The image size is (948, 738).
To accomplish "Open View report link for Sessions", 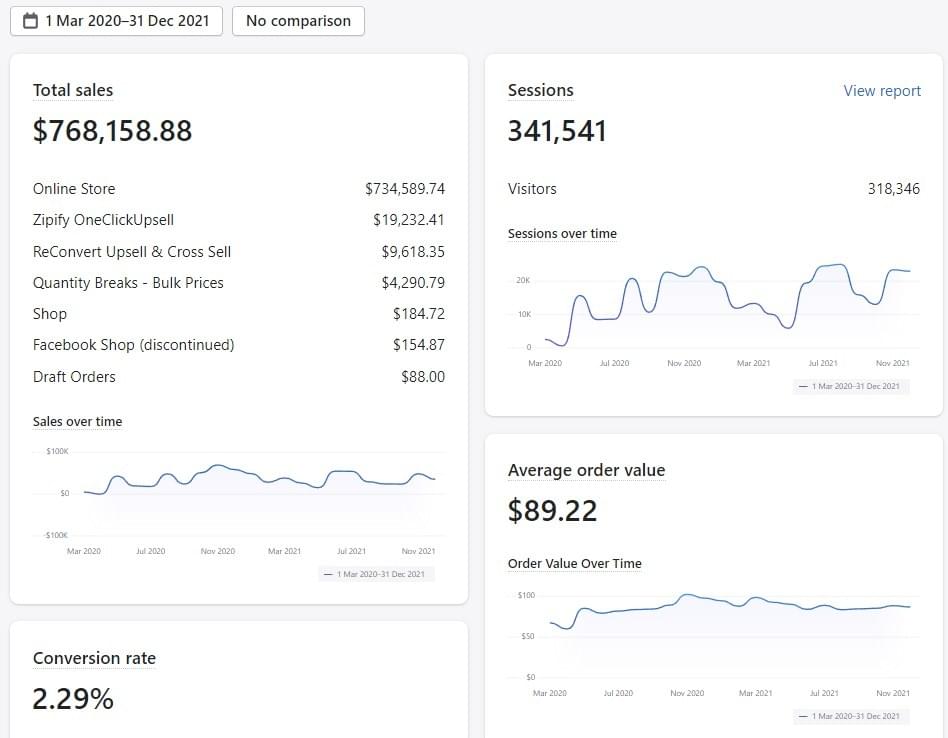I will (881, 91).
